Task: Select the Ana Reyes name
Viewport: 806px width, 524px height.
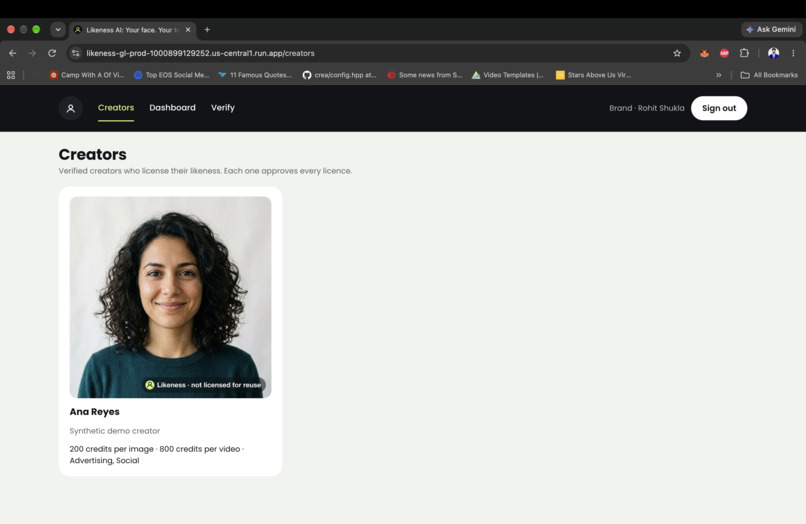Action: pyautogui.click(x=95, y=411)
